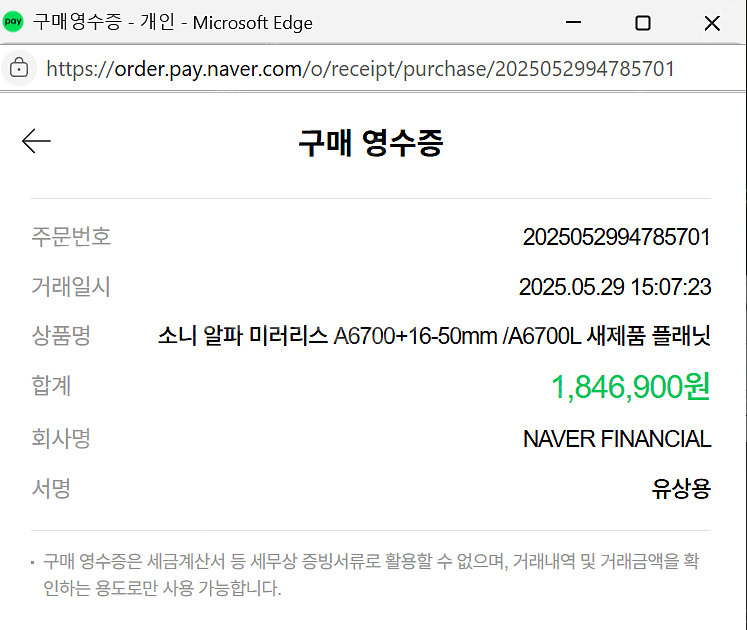Select the 소니 알파 미러리스 A6700 product name
The width and height of the screenshot is (747, 630).
[434, 336]
